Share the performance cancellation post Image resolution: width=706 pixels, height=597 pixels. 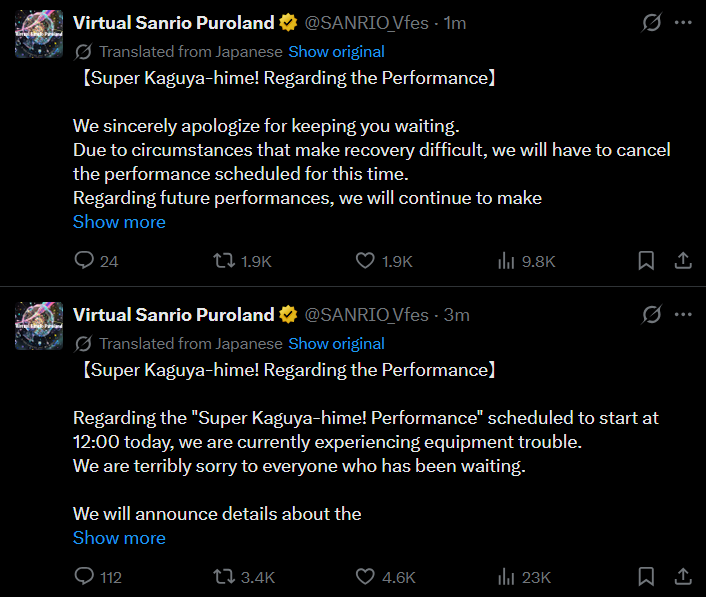(x=683, y=261)
